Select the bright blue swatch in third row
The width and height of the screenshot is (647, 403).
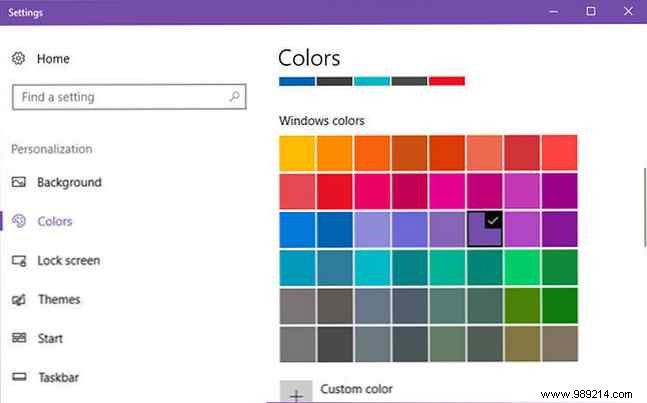(297, 229)
